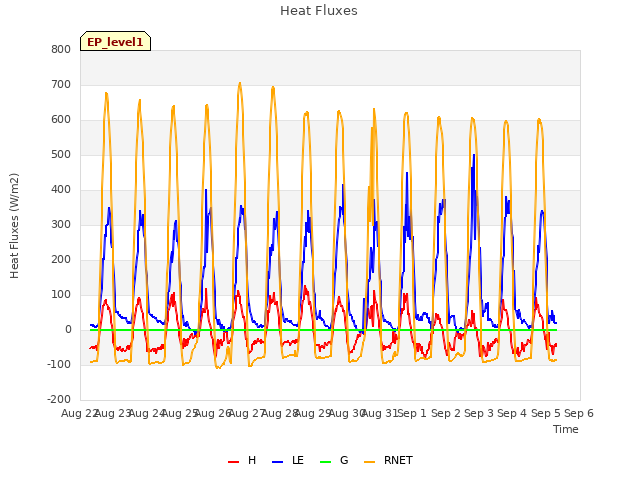Click the 0 y-axis tick label
This screenshot has height=480, width=640.
(x=68, y=330)
